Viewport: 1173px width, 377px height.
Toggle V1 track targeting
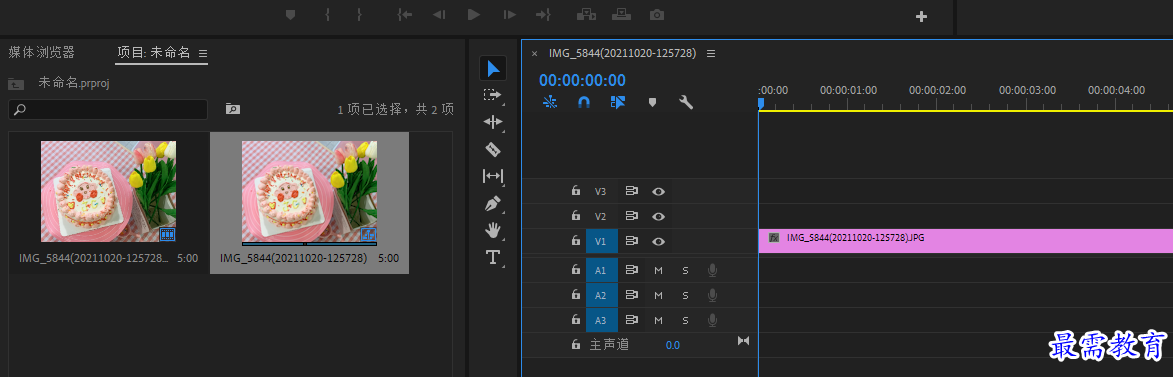[x=601, y=241]
